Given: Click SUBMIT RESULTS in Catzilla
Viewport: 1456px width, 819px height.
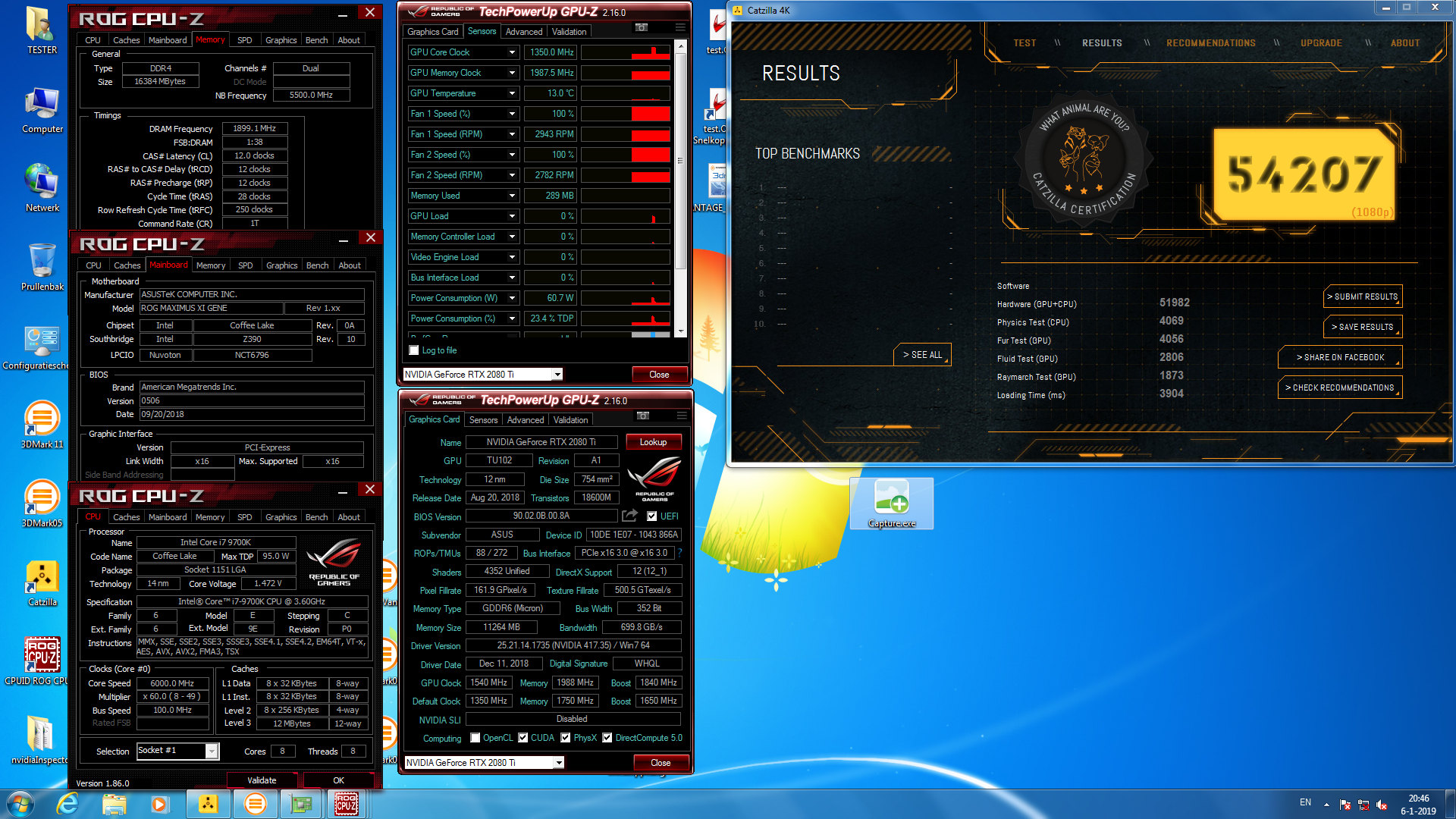Looking at the screenshot, I should [x=1362, y=297].
